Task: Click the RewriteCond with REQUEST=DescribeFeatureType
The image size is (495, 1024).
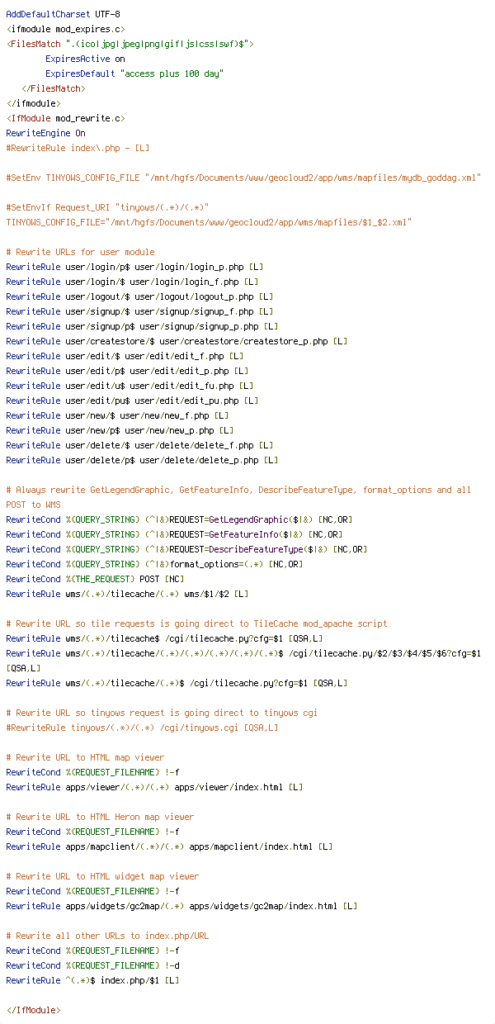Action: click(x=187, y=549)
